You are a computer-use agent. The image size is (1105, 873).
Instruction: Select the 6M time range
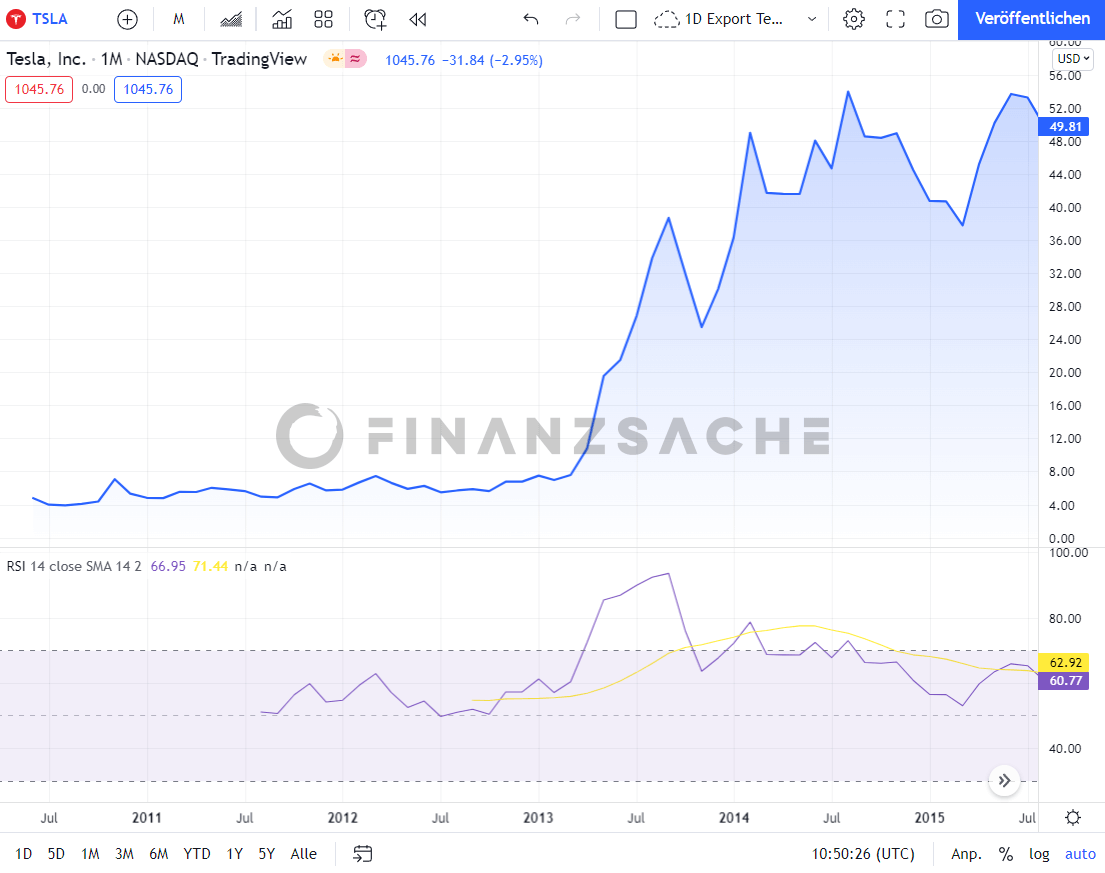tap(159, 854)
